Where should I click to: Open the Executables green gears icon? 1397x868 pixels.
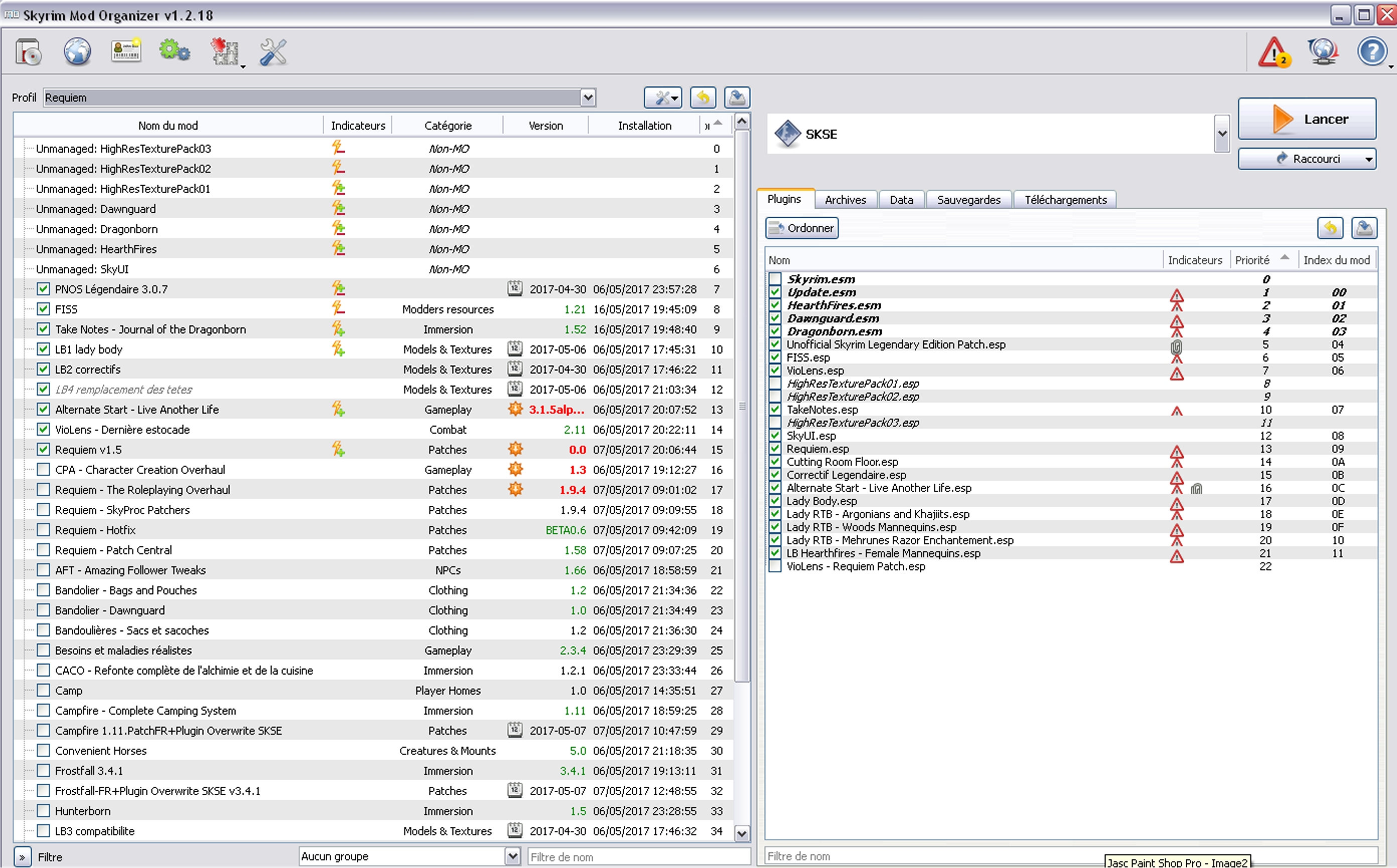[x=175, y=51]
